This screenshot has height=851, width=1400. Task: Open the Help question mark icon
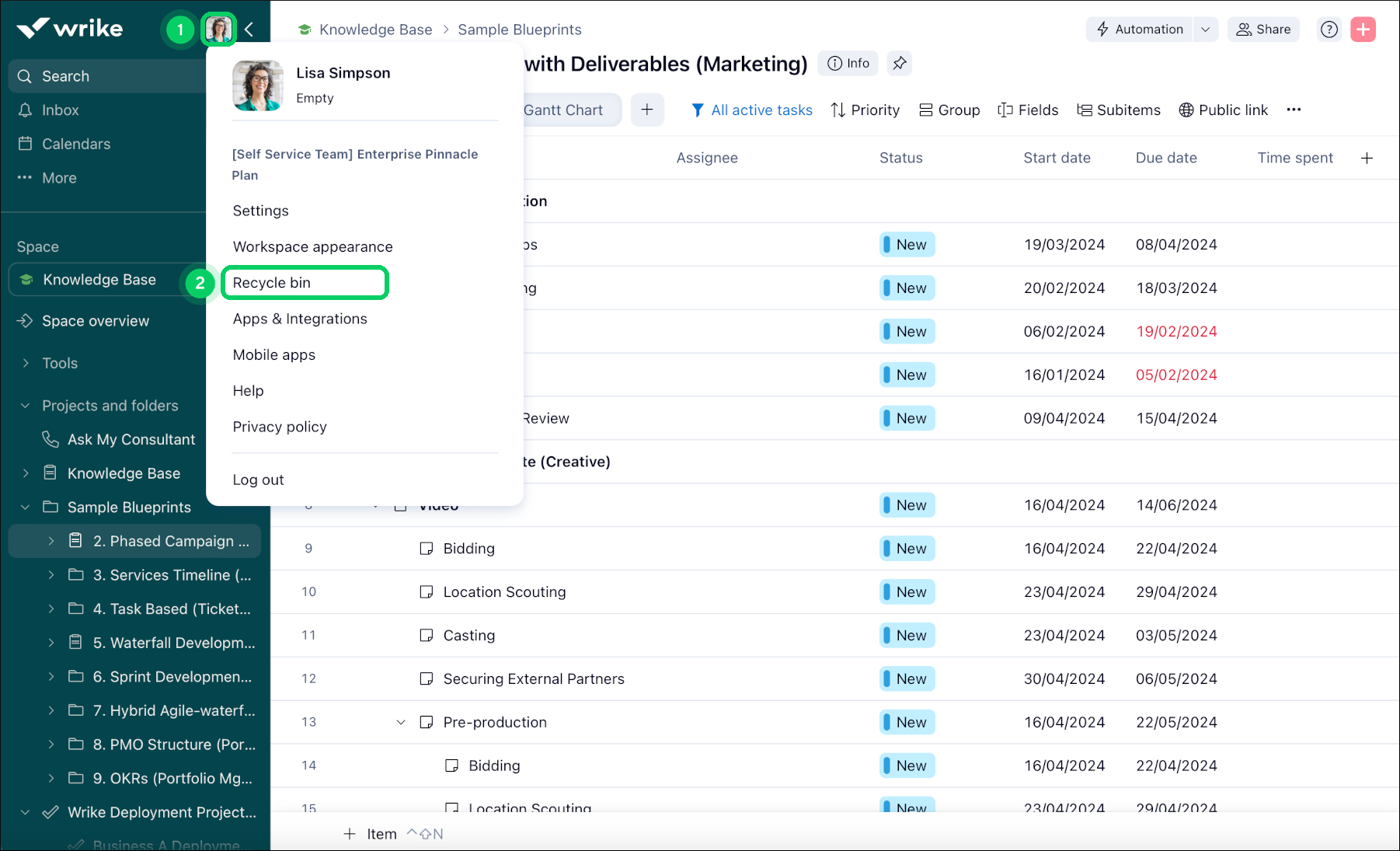pos(1329,29)
